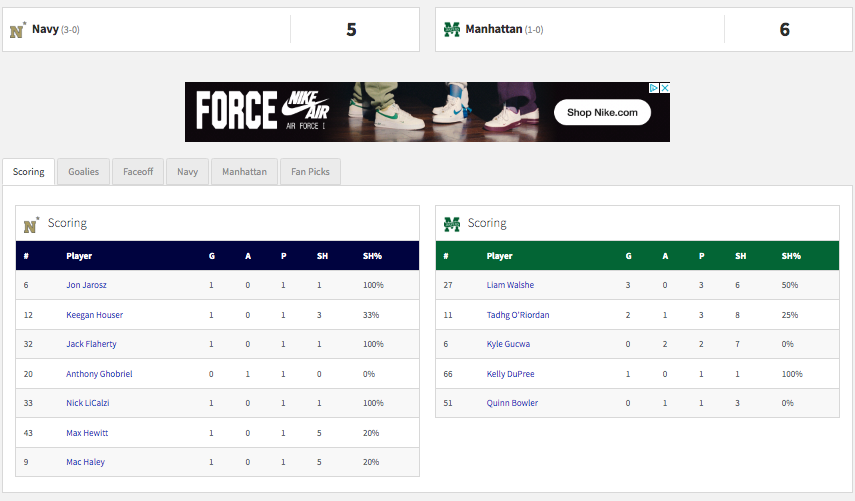Switch to the Faceoff tab
The image size is (855, 501).
pos(138,172)
